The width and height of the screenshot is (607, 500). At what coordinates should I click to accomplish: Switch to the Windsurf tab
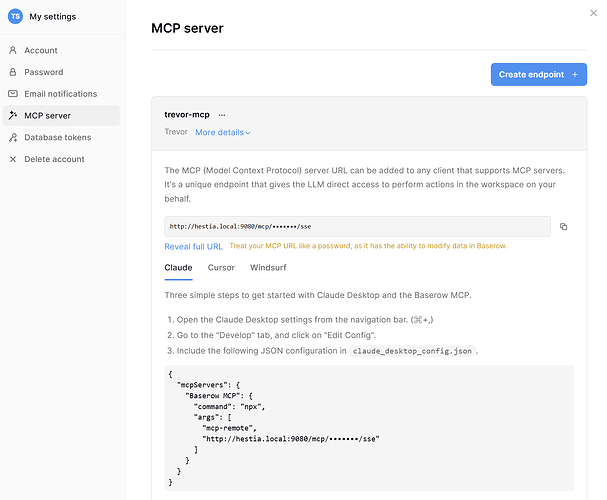(268, 268)
